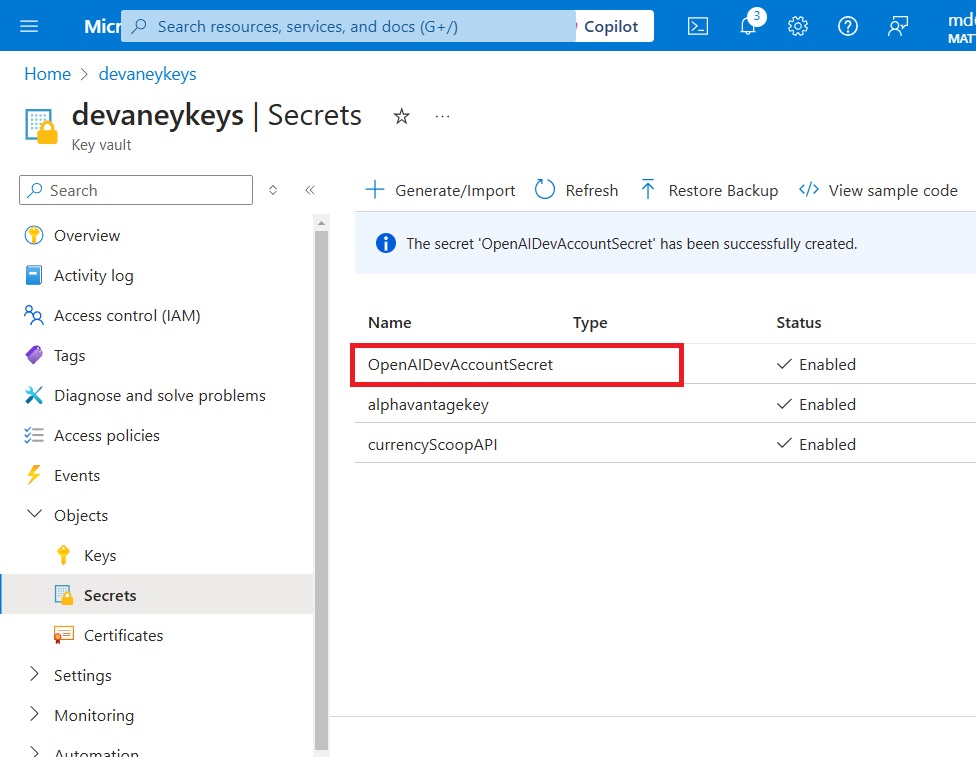Viewport: 976px width, 757px height.
Task: Collapse the sidebar with double chevron
Action: tap(310, 190)
